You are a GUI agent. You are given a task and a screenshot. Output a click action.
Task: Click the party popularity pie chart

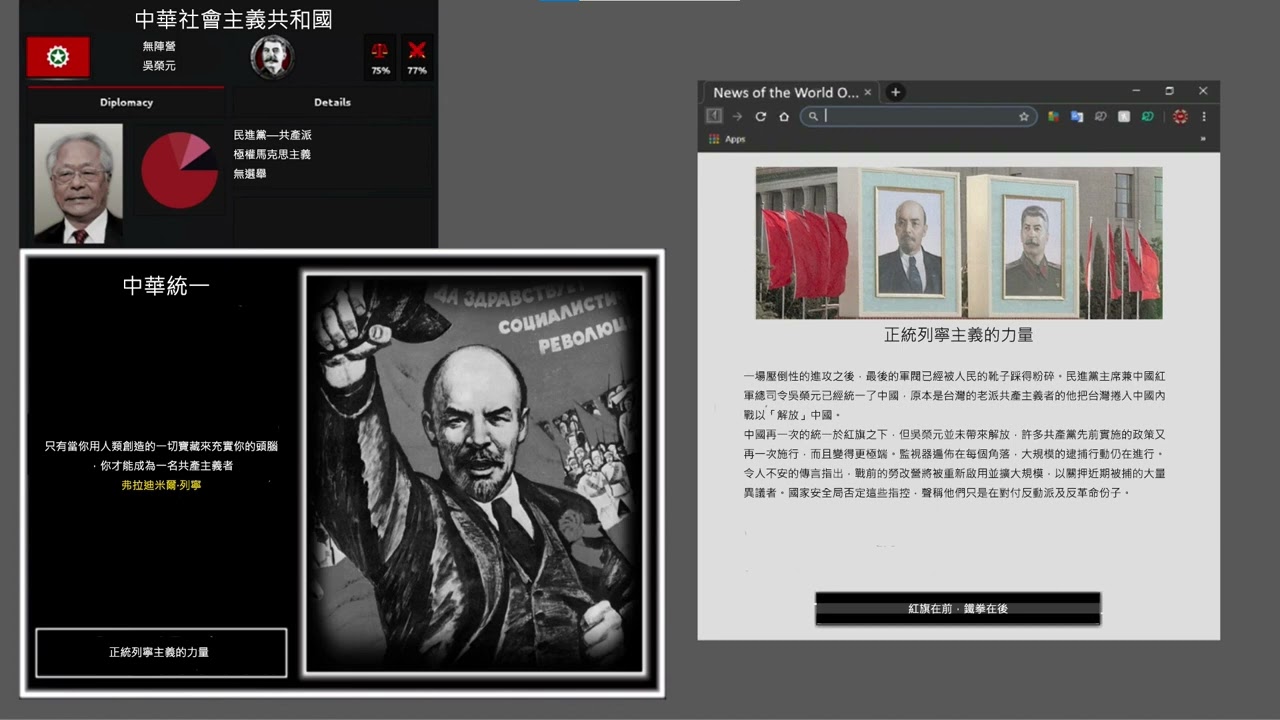(x=179, y=171)
